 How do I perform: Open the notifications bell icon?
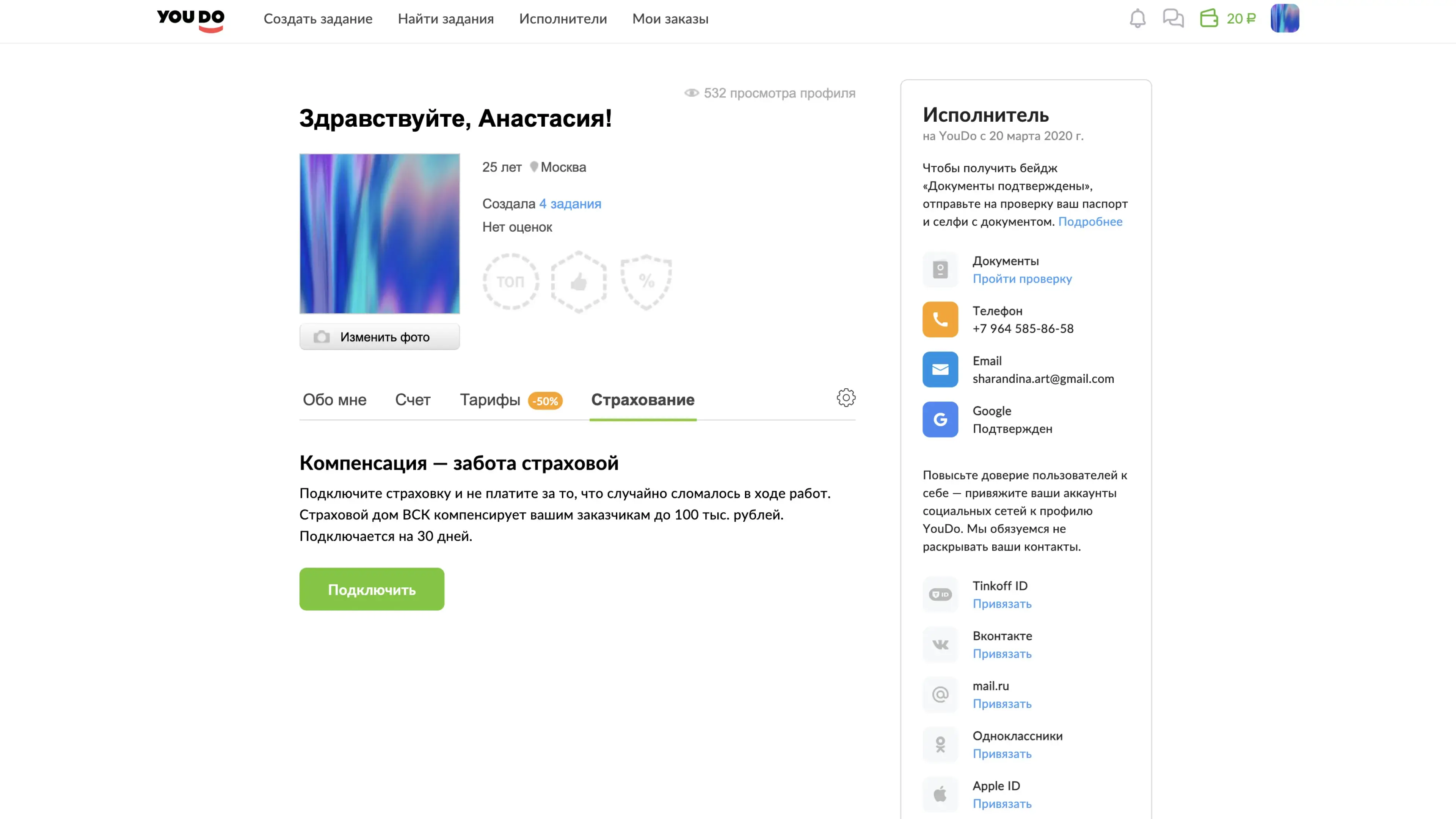tap(1137, 19)
